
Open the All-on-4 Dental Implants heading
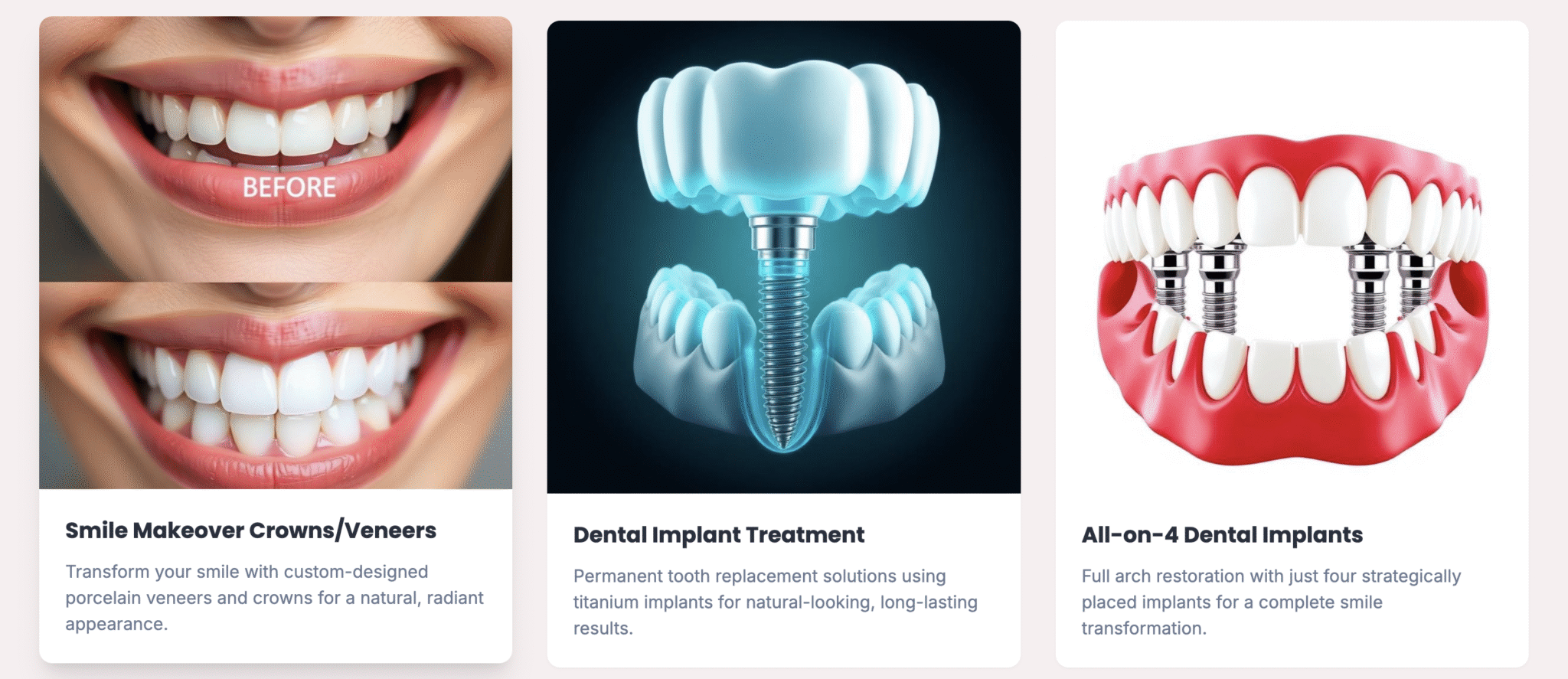pyautogui.click(x=1222, y=534)
